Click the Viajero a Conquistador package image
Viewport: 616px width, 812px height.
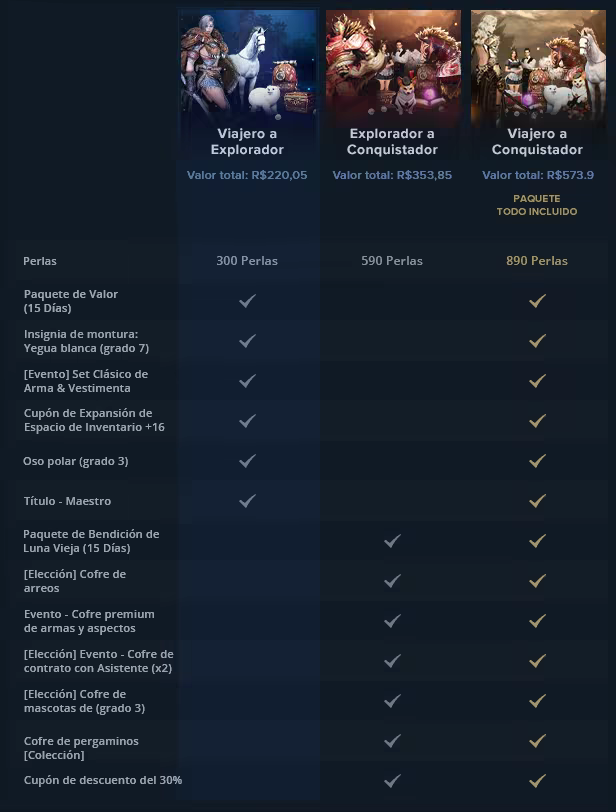(x=537, y=65)
